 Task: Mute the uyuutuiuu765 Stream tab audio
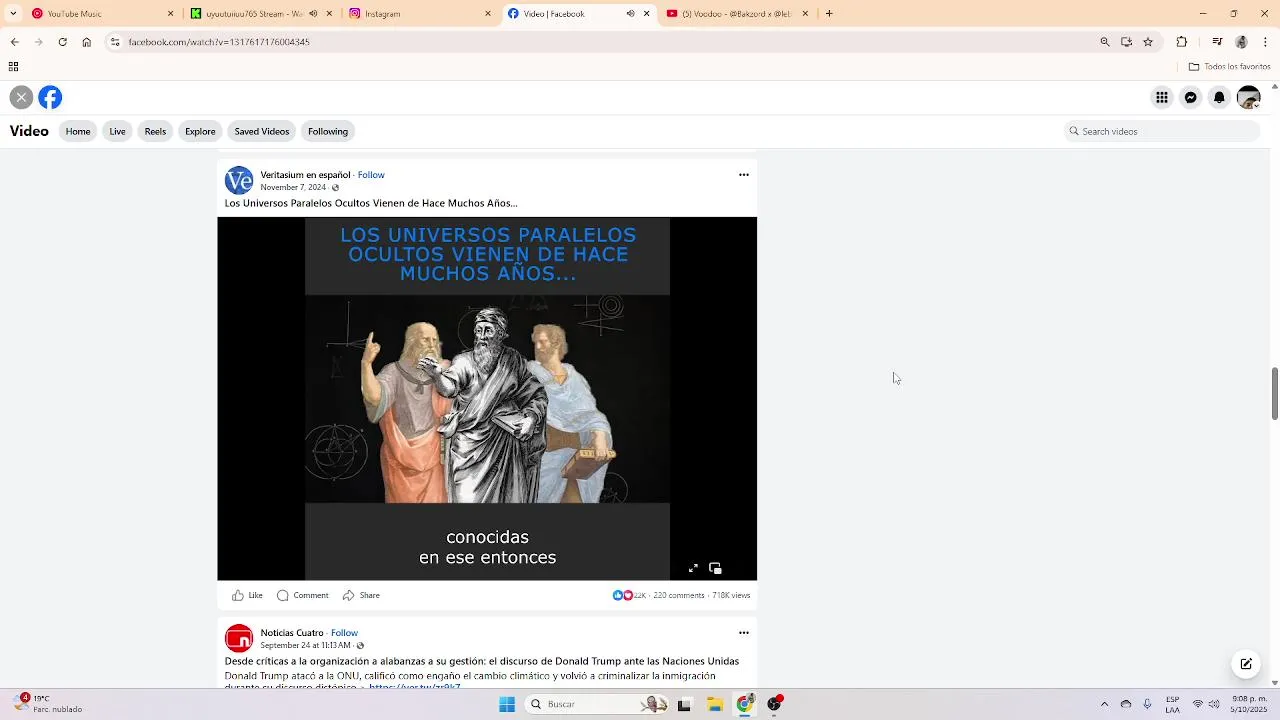[313, 14]
